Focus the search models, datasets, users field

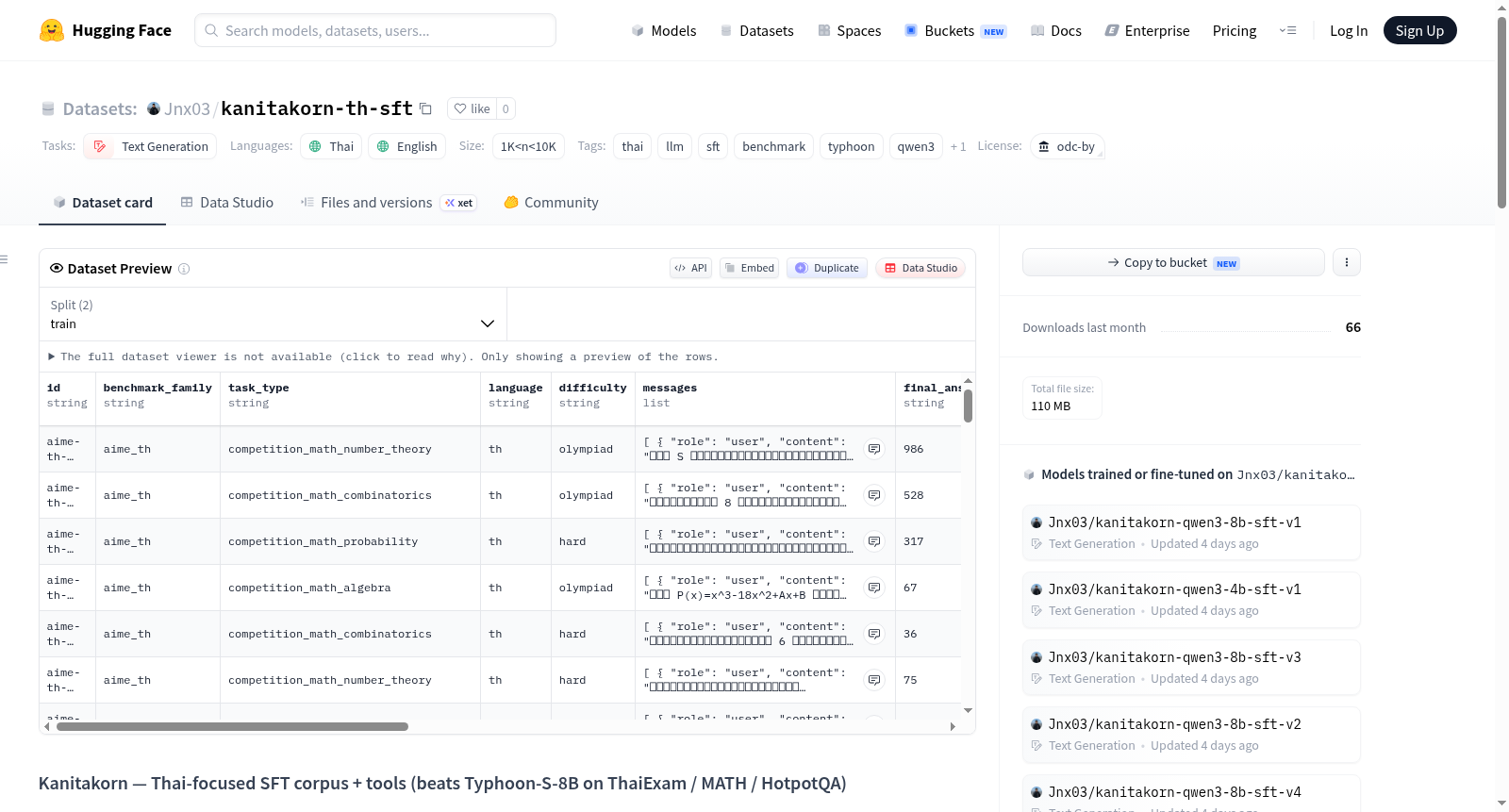click(375, 30)
